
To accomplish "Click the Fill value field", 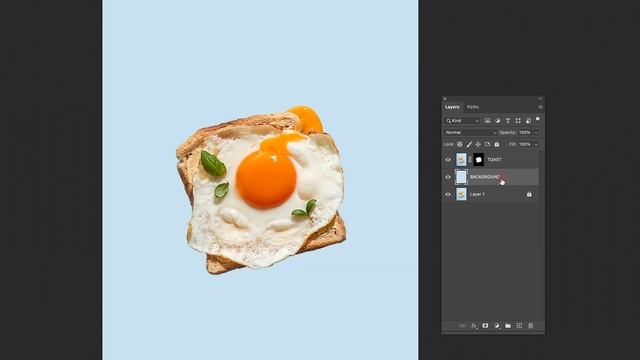I will [x=524, y=144].
